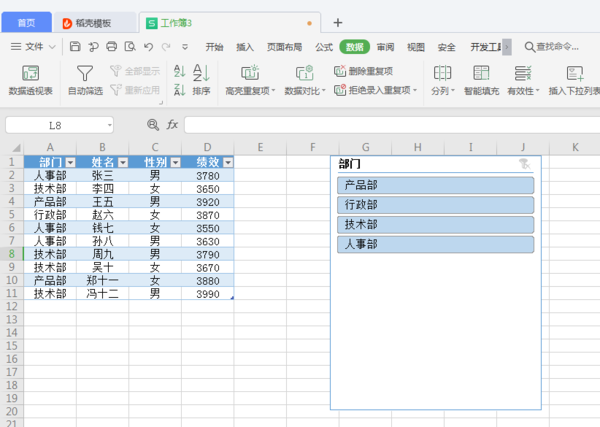Screen dimensions: 600x427
Task: Switch to the 首页 home tab
Action: (x=26, y=23)
